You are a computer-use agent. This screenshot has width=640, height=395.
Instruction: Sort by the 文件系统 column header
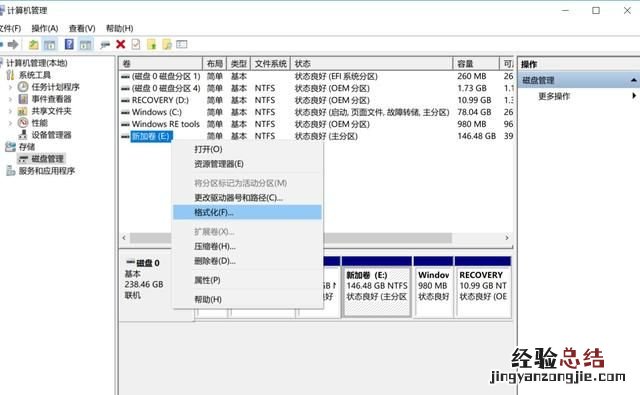[x=271, y=64]
